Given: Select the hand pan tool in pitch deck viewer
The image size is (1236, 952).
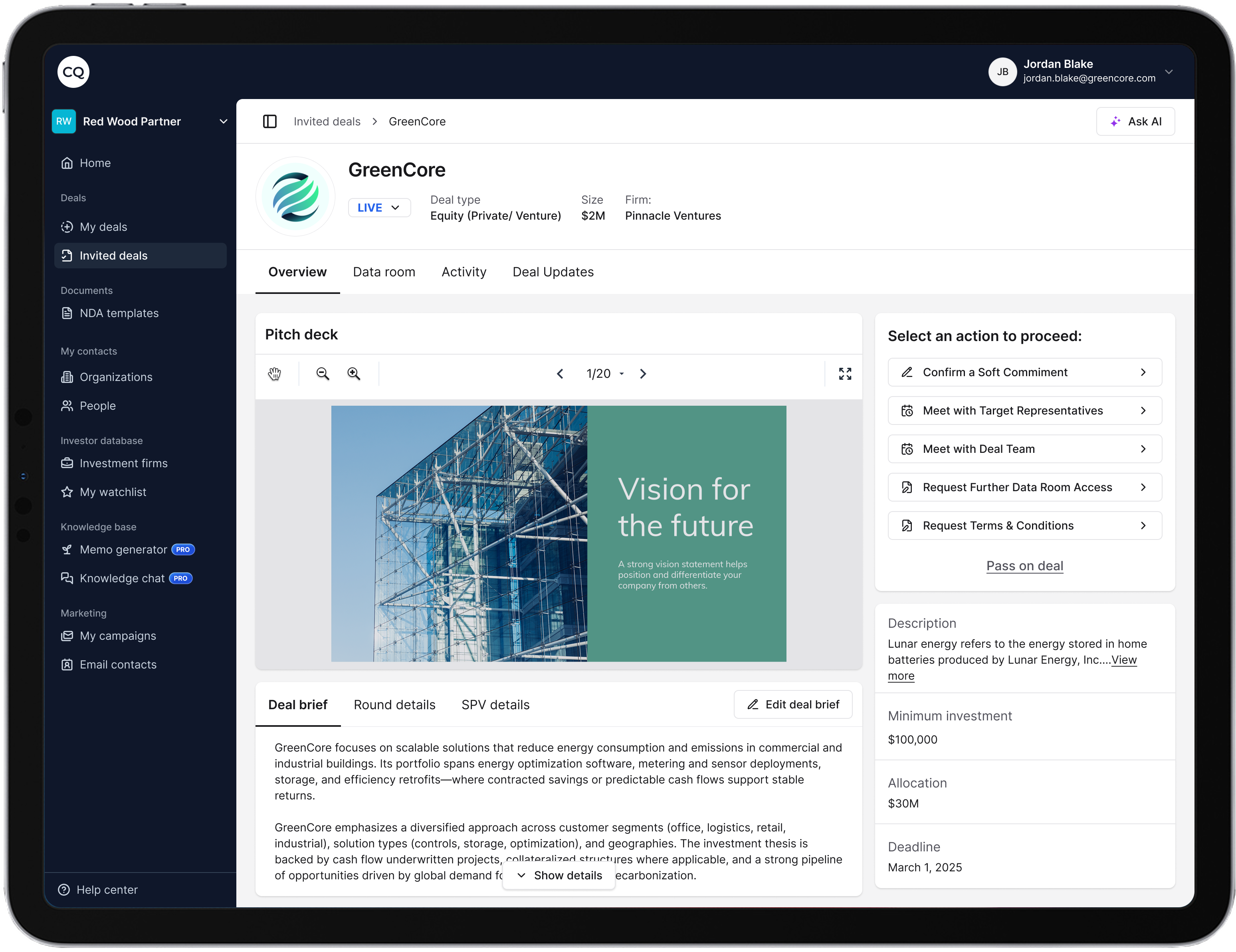Looking at the screenshot, I should pos(275,373).
